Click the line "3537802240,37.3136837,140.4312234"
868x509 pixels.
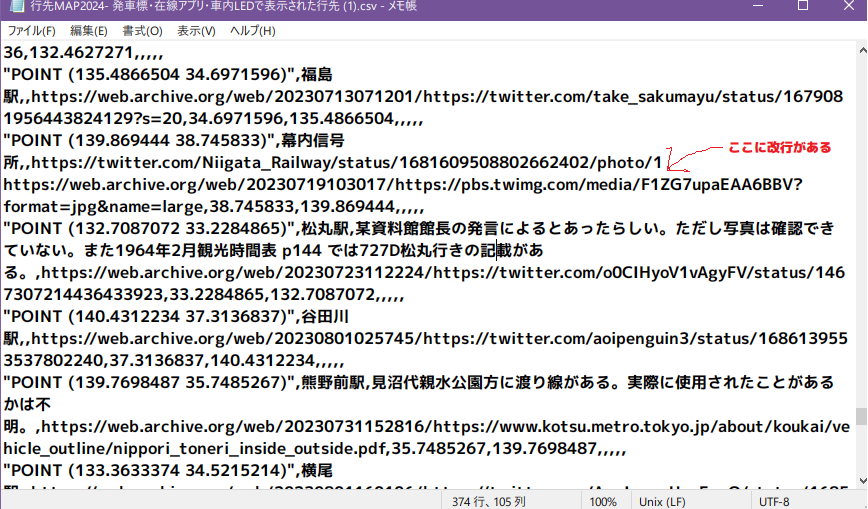pyautogui.click(x=174, y=361)
